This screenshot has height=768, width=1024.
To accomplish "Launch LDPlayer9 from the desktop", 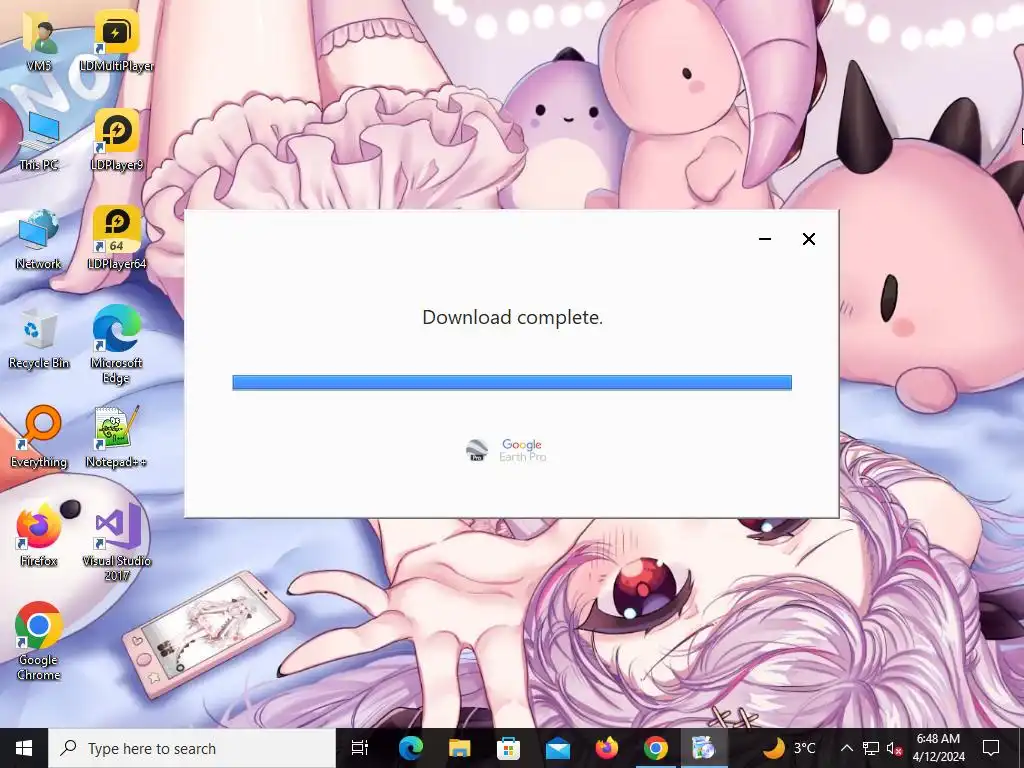I will point(116,139).
